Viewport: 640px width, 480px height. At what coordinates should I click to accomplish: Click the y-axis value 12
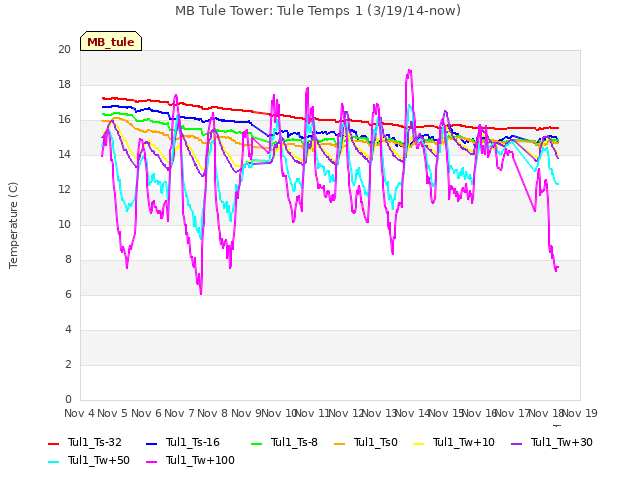tap(64, 189)
